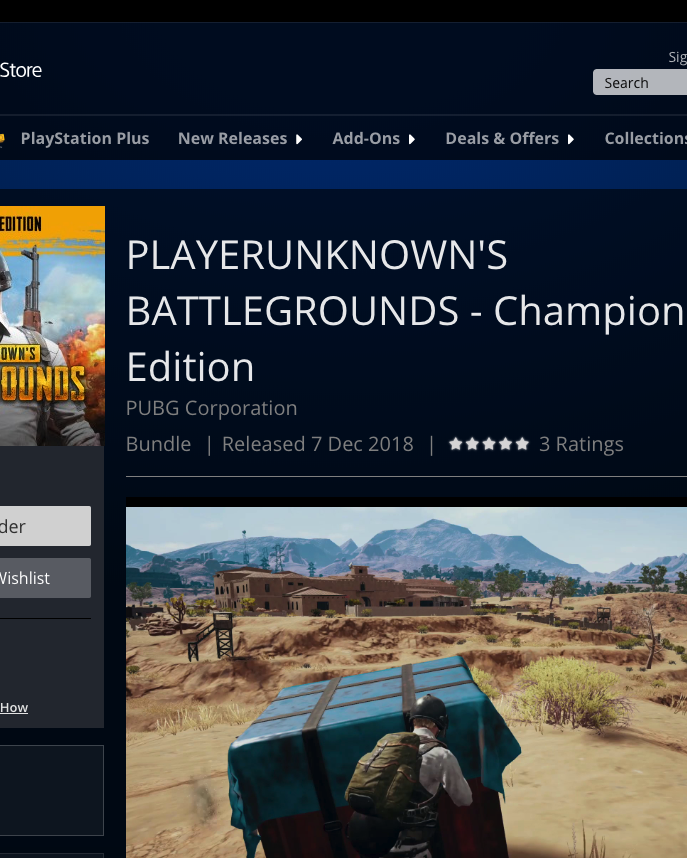Click the Store logo text

coord(21,70)
